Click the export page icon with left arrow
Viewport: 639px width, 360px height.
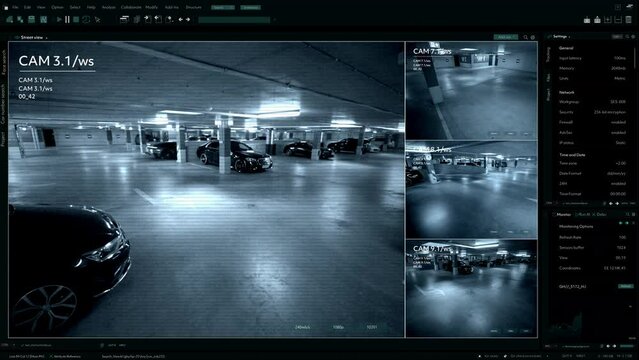(159, 19)
